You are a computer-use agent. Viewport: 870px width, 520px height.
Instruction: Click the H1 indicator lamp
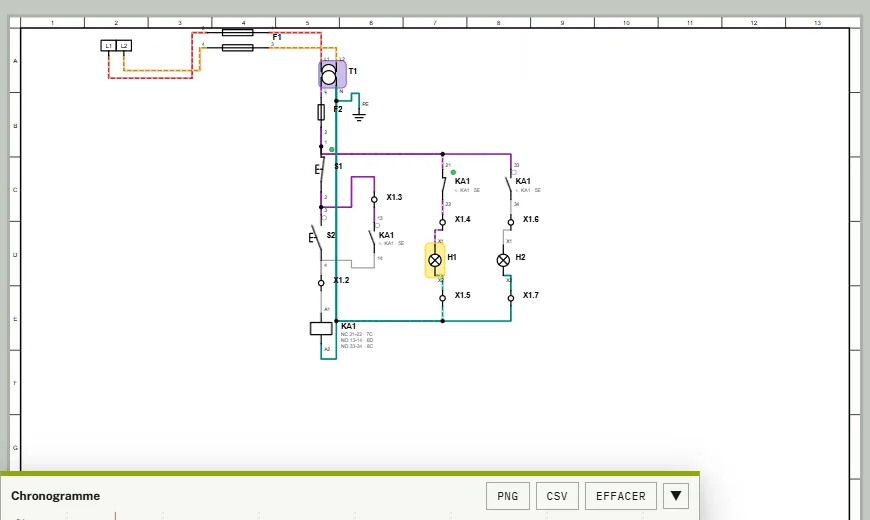435,260
